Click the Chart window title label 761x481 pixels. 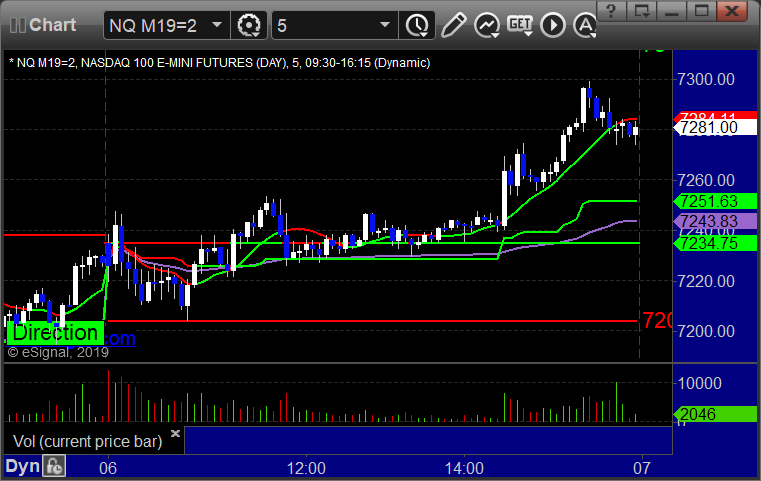tap(52, 25)
